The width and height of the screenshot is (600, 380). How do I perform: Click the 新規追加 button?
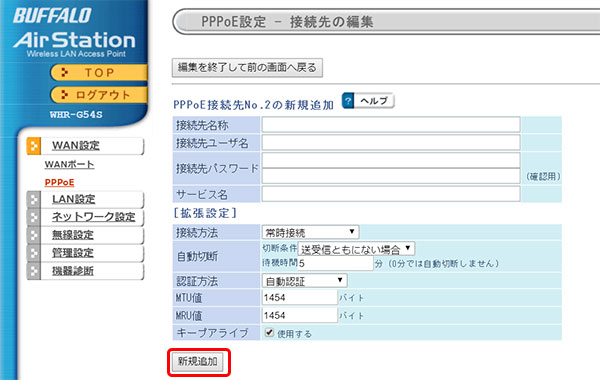point(197,362)
